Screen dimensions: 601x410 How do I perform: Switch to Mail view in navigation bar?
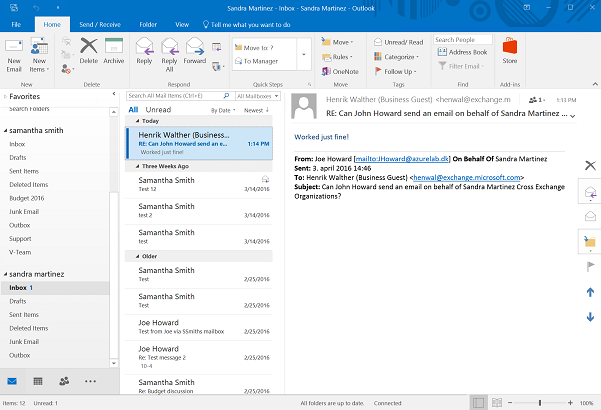[x=12, y=381]
